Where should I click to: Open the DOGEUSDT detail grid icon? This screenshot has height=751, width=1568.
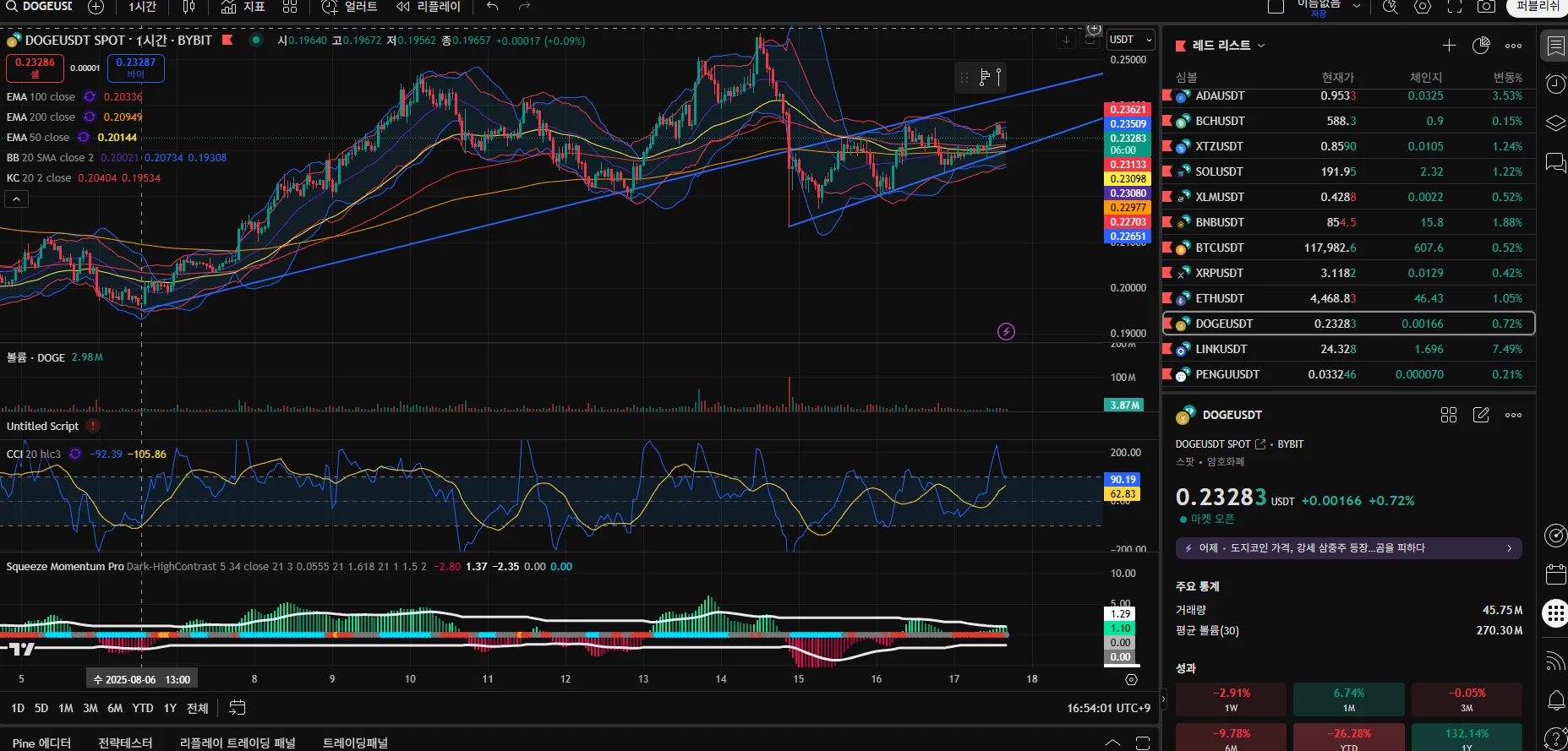point(1449,415)
